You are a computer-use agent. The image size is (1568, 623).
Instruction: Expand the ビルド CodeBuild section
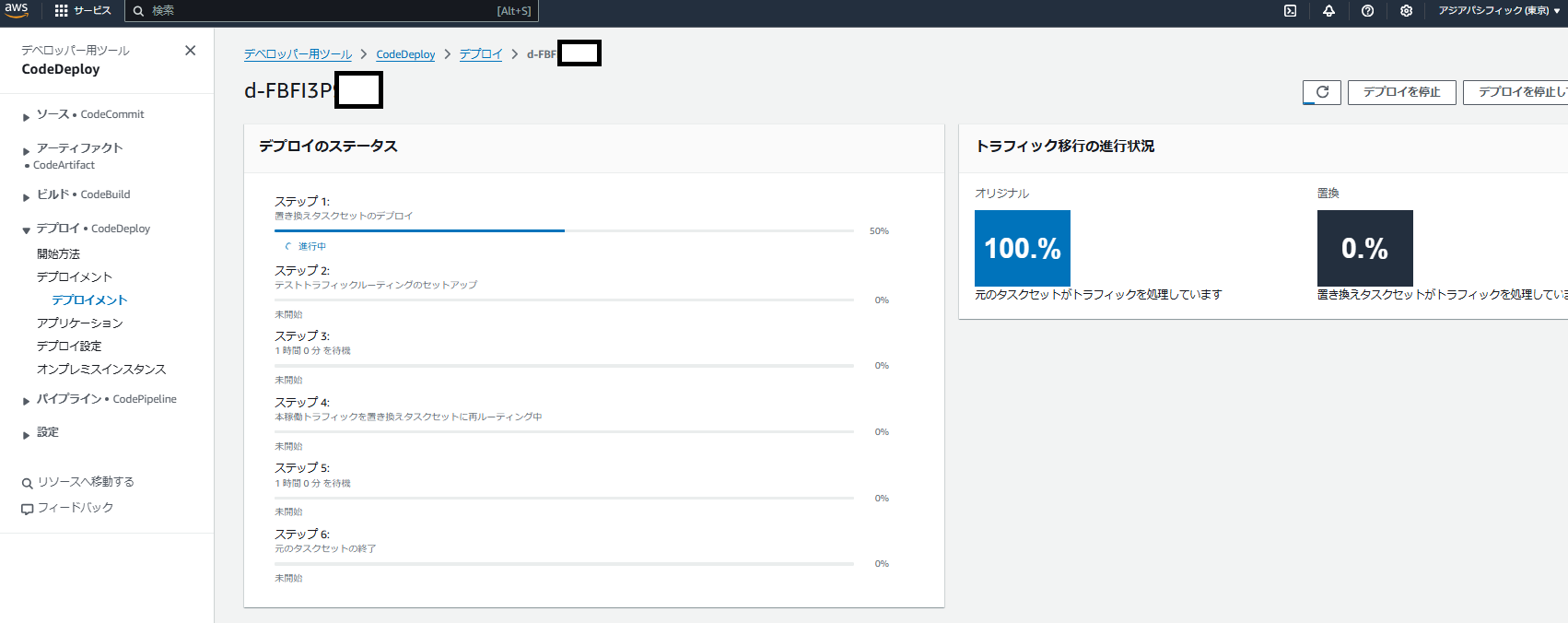26,196
